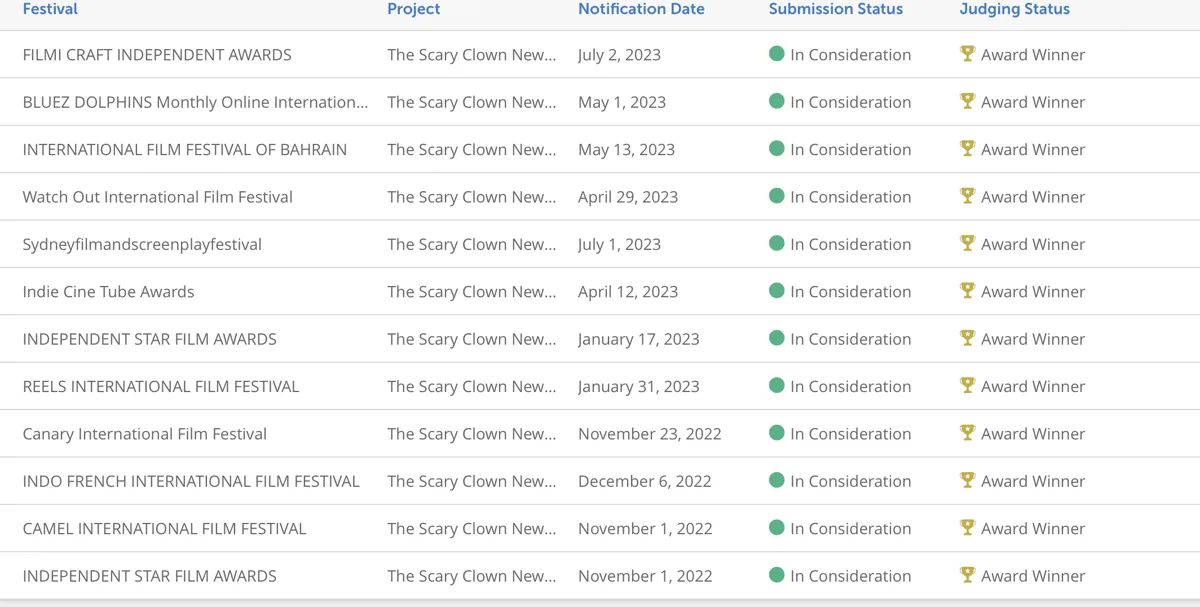
Task: Open INDO FRENCH INTERNATIONAL FILM FESTIVAL
Action: [x=191, y=481]
